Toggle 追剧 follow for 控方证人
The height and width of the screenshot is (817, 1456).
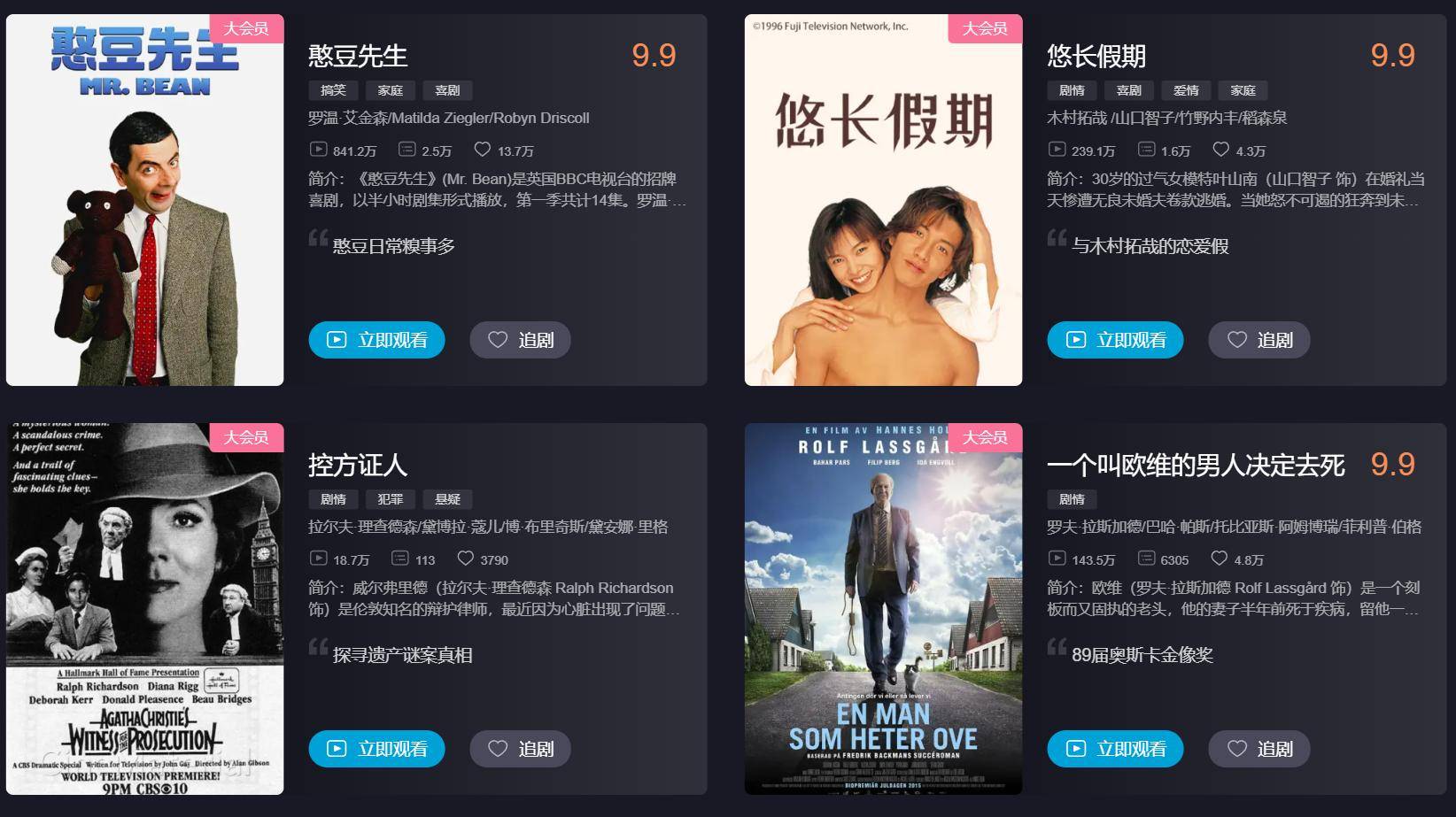520,749
